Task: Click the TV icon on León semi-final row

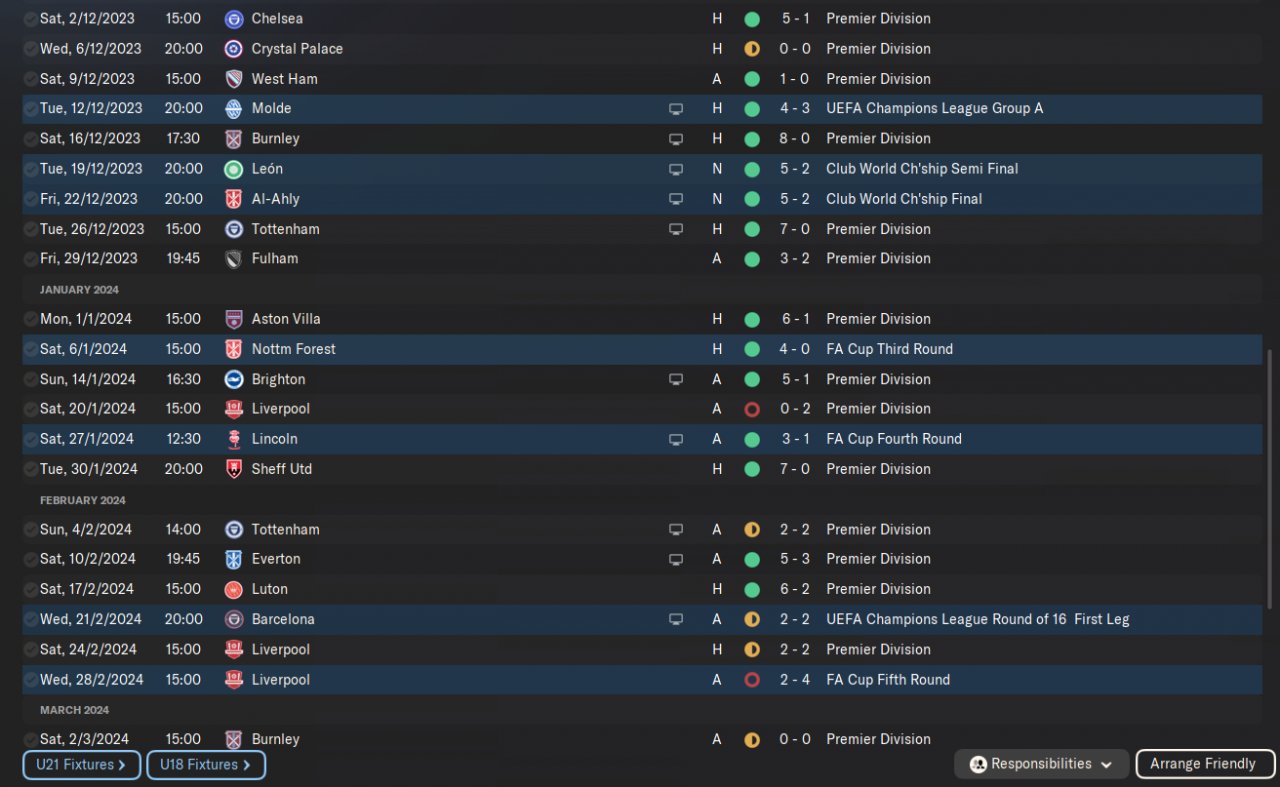Action: (676, 170)
